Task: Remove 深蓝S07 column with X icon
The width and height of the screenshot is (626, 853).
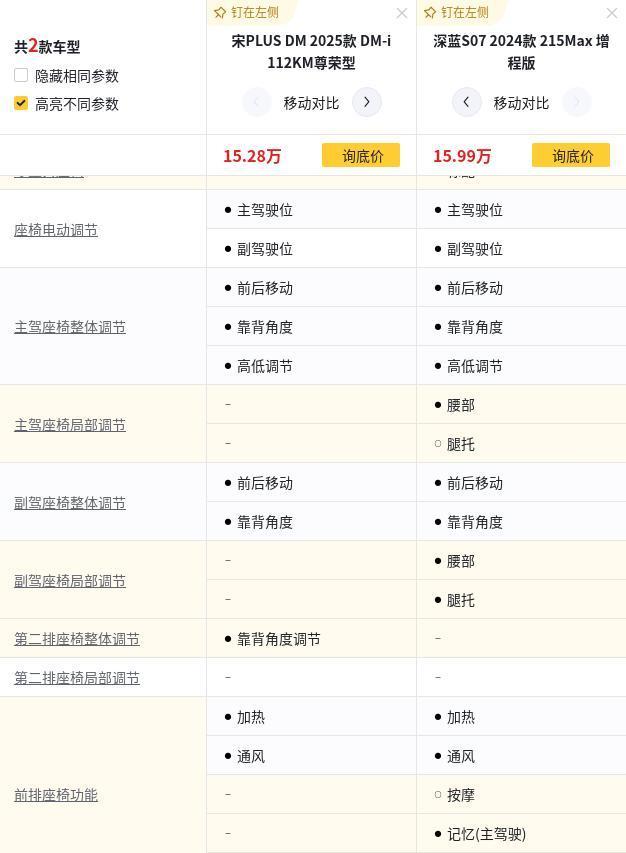Action: [x=612, y=13]
